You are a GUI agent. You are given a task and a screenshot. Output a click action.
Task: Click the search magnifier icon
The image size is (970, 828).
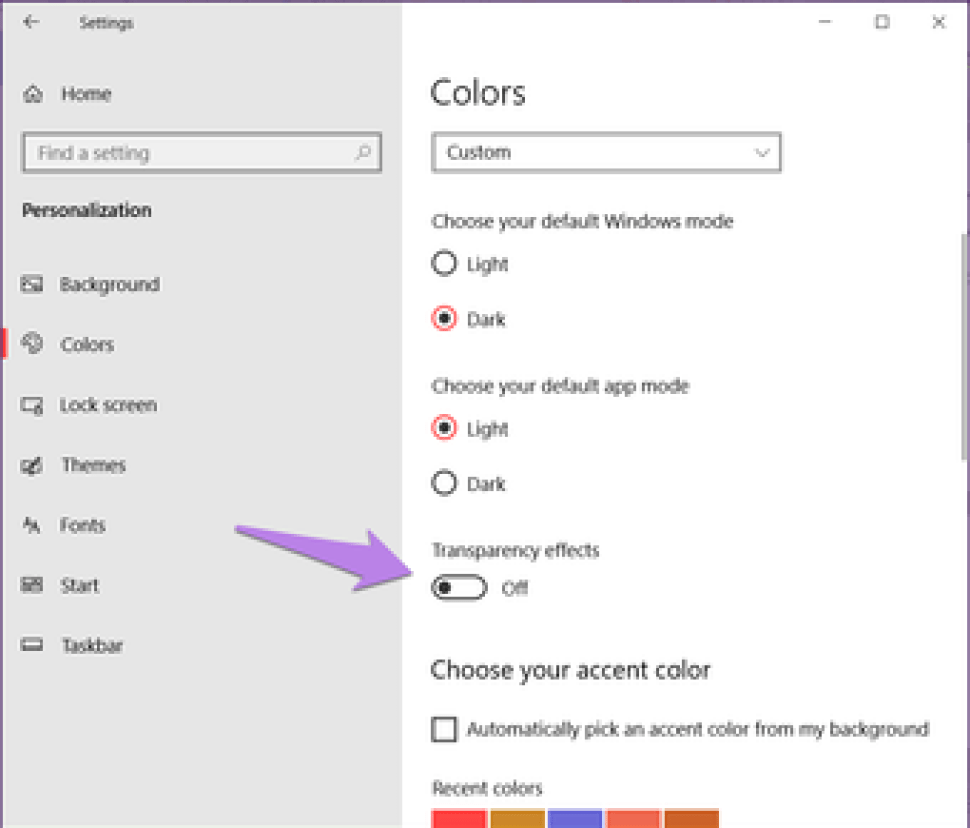click(x=362, y=153)
